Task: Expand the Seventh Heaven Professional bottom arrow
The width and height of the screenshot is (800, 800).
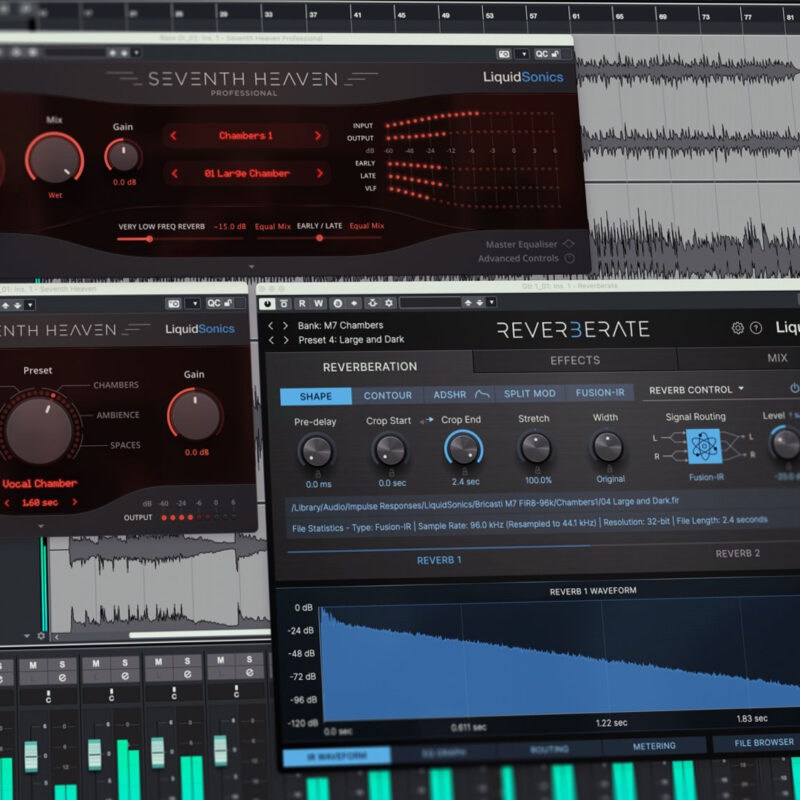Action: [x=252, y=267]
